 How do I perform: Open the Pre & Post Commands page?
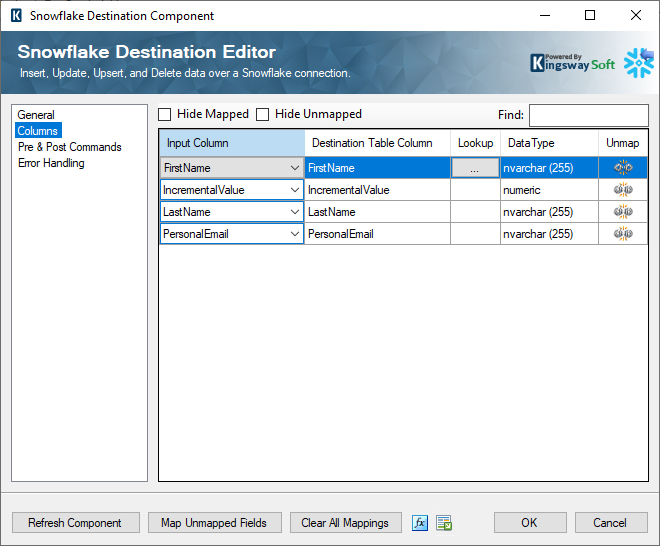tap(69, 147)
